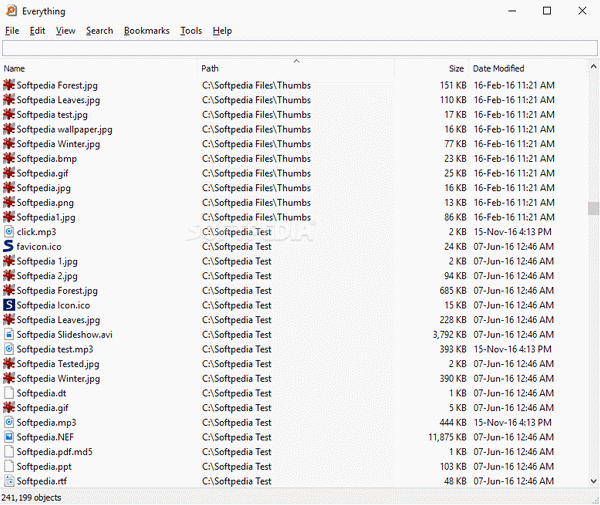Open the File menu
Image resolution: width=600 pixels, height=505 pixels.
tap(12, 31)
